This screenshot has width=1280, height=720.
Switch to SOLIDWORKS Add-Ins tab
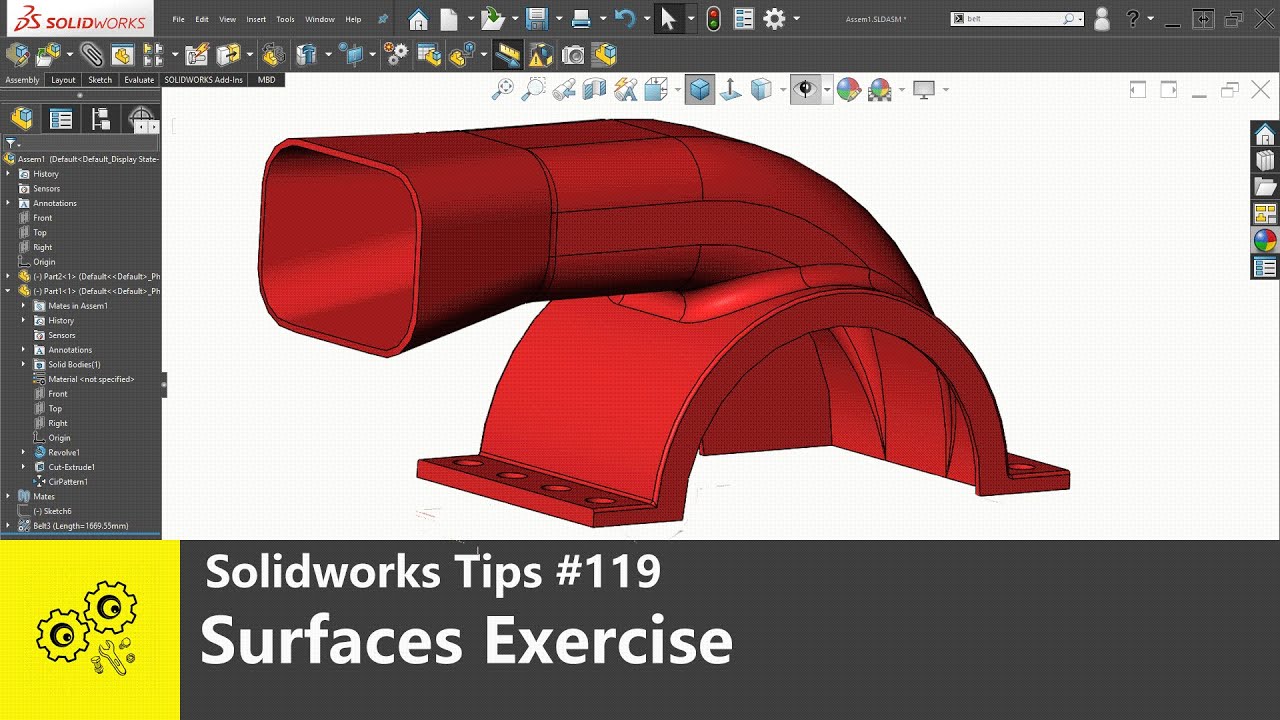click(x=204, y=80)
